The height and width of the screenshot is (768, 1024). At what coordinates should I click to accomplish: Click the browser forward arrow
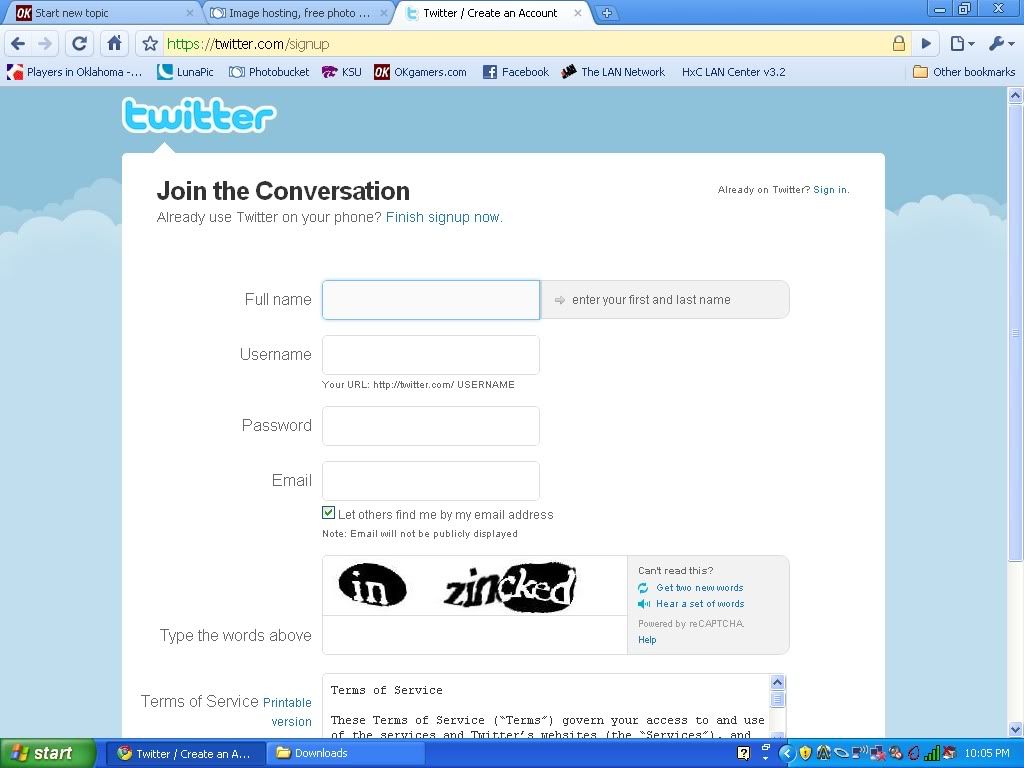[45, 44]
